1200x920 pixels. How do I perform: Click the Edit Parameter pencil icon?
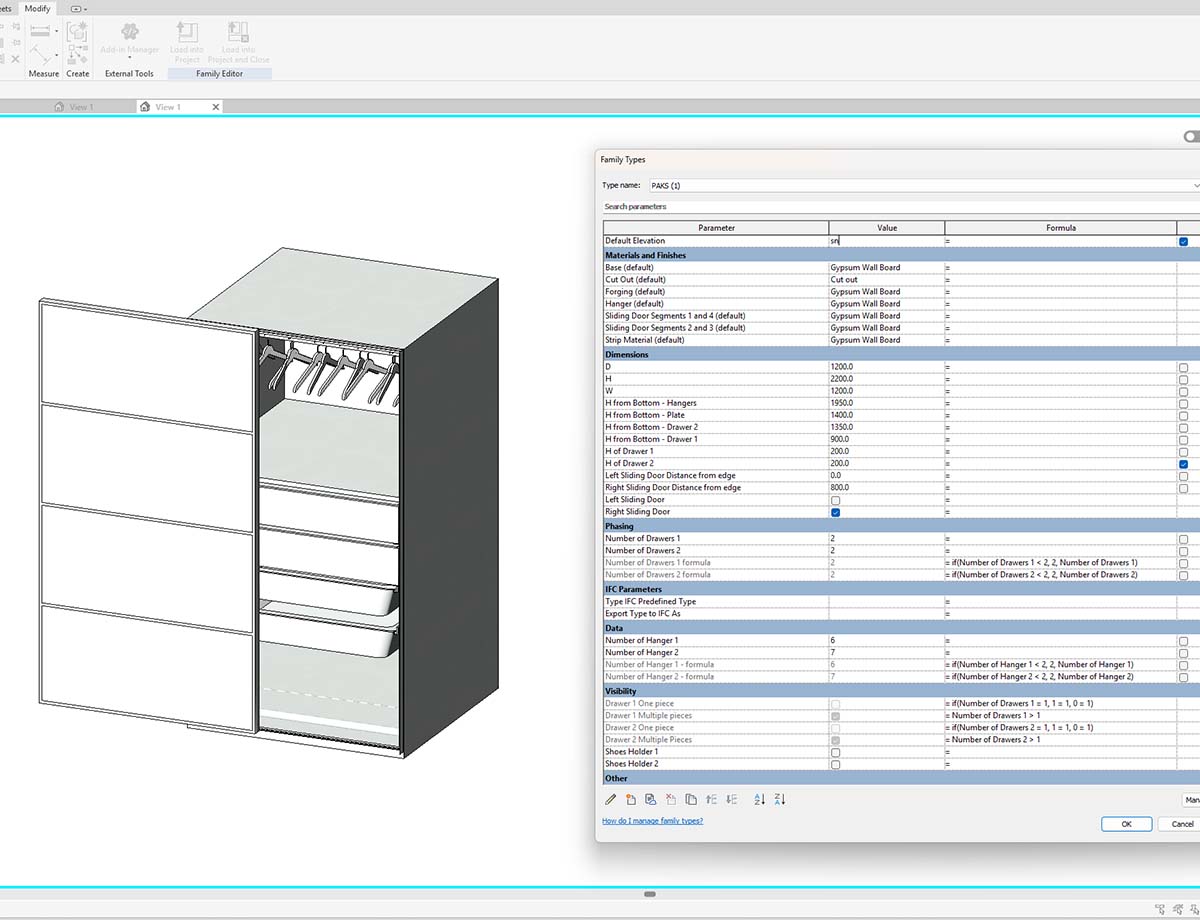611,799
